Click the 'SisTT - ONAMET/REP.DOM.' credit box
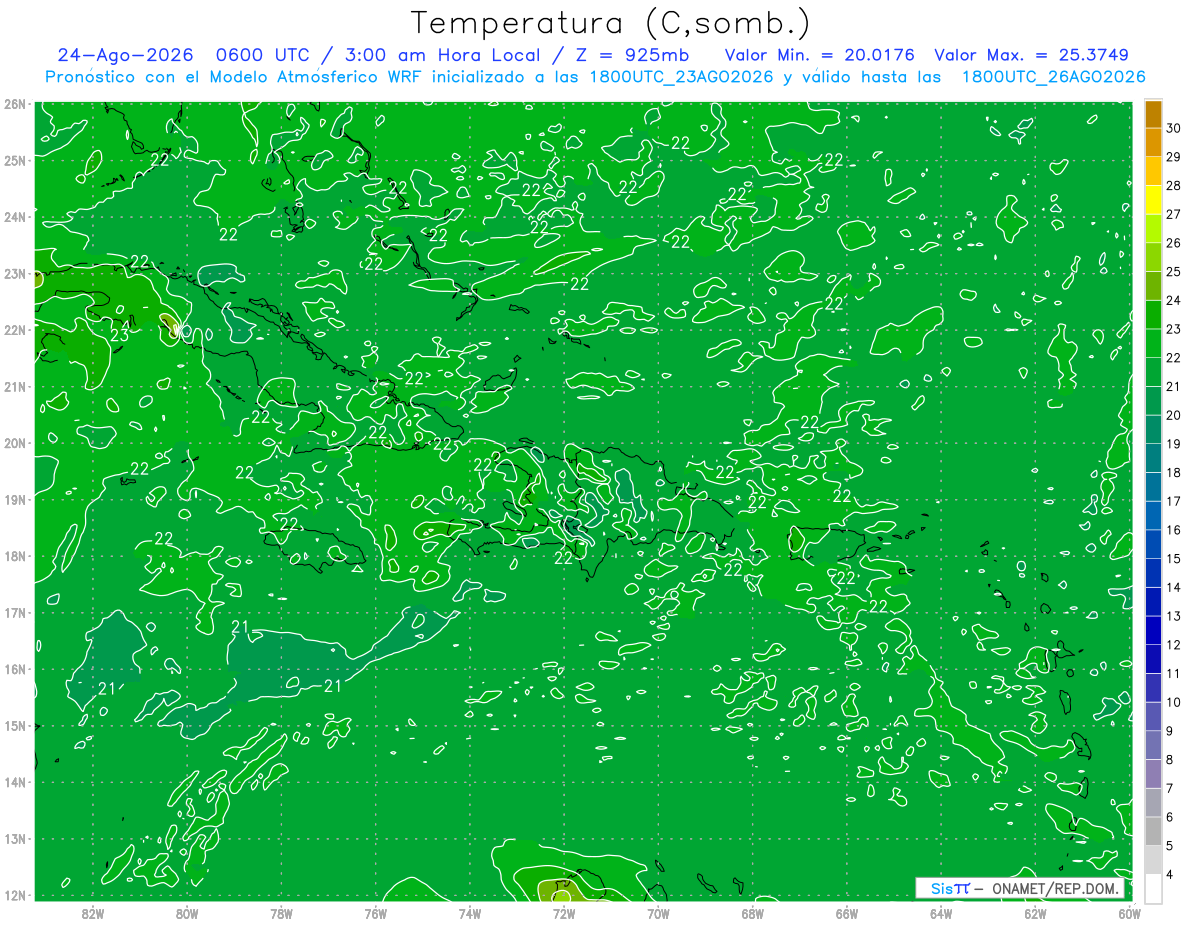 point(1020,888)
